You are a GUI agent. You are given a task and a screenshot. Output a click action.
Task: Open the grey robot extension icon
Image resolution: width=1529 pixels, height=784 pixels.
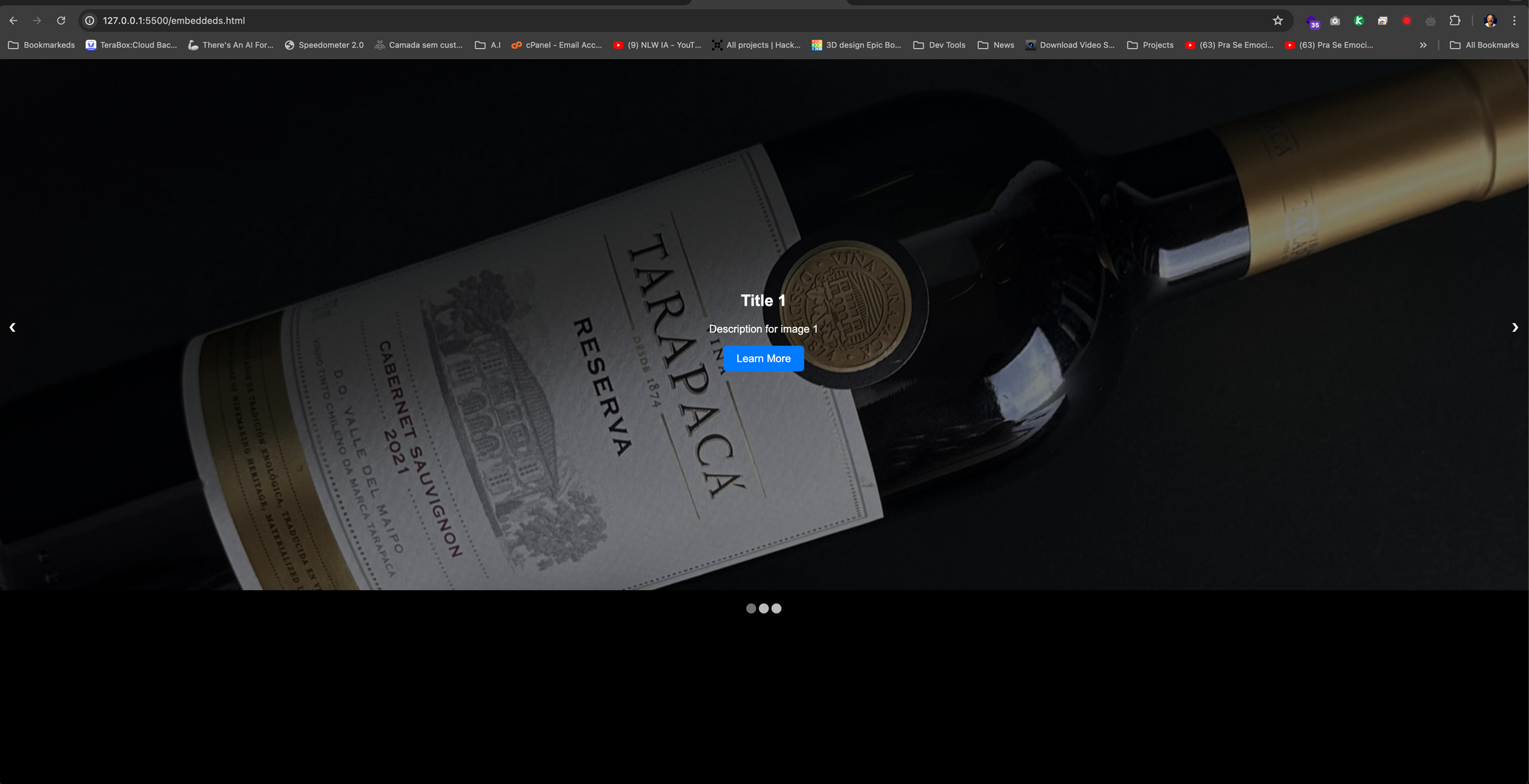click(x=1430, y=21)
